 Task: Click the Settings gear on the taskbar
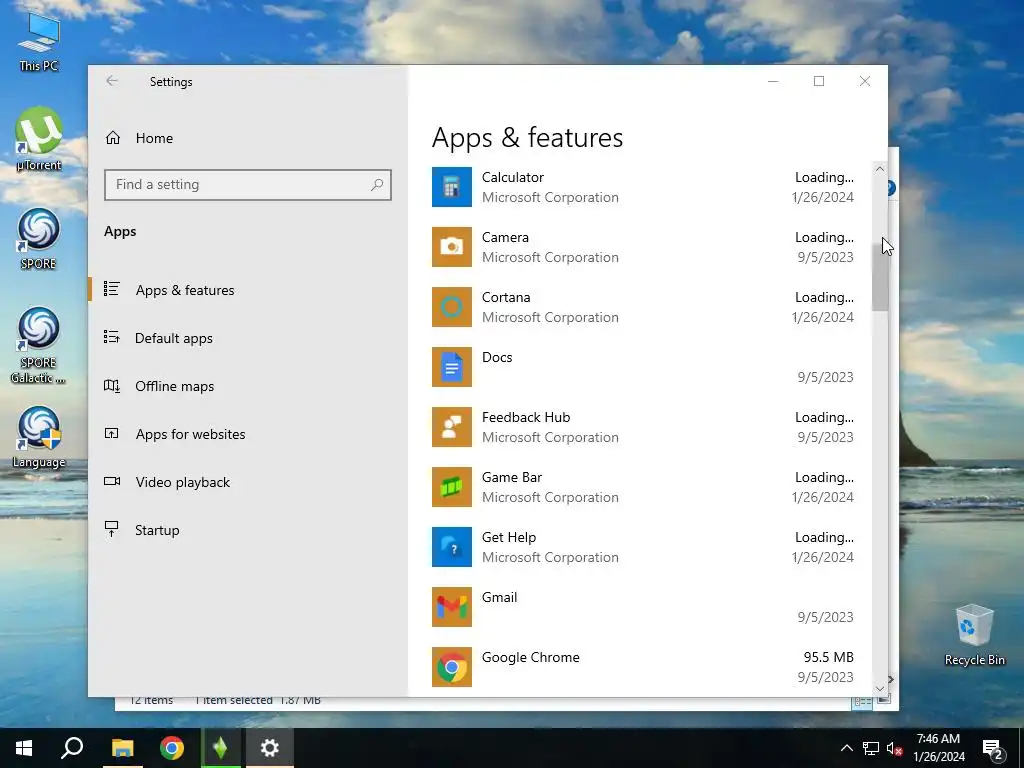pos(270,748)
